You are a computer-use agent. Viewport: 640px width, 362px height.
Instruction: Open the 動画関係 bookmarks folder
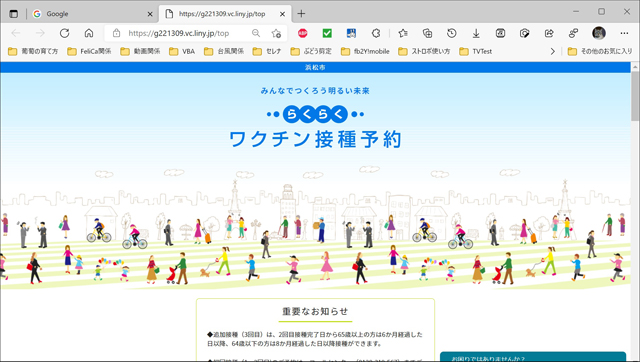140,51
